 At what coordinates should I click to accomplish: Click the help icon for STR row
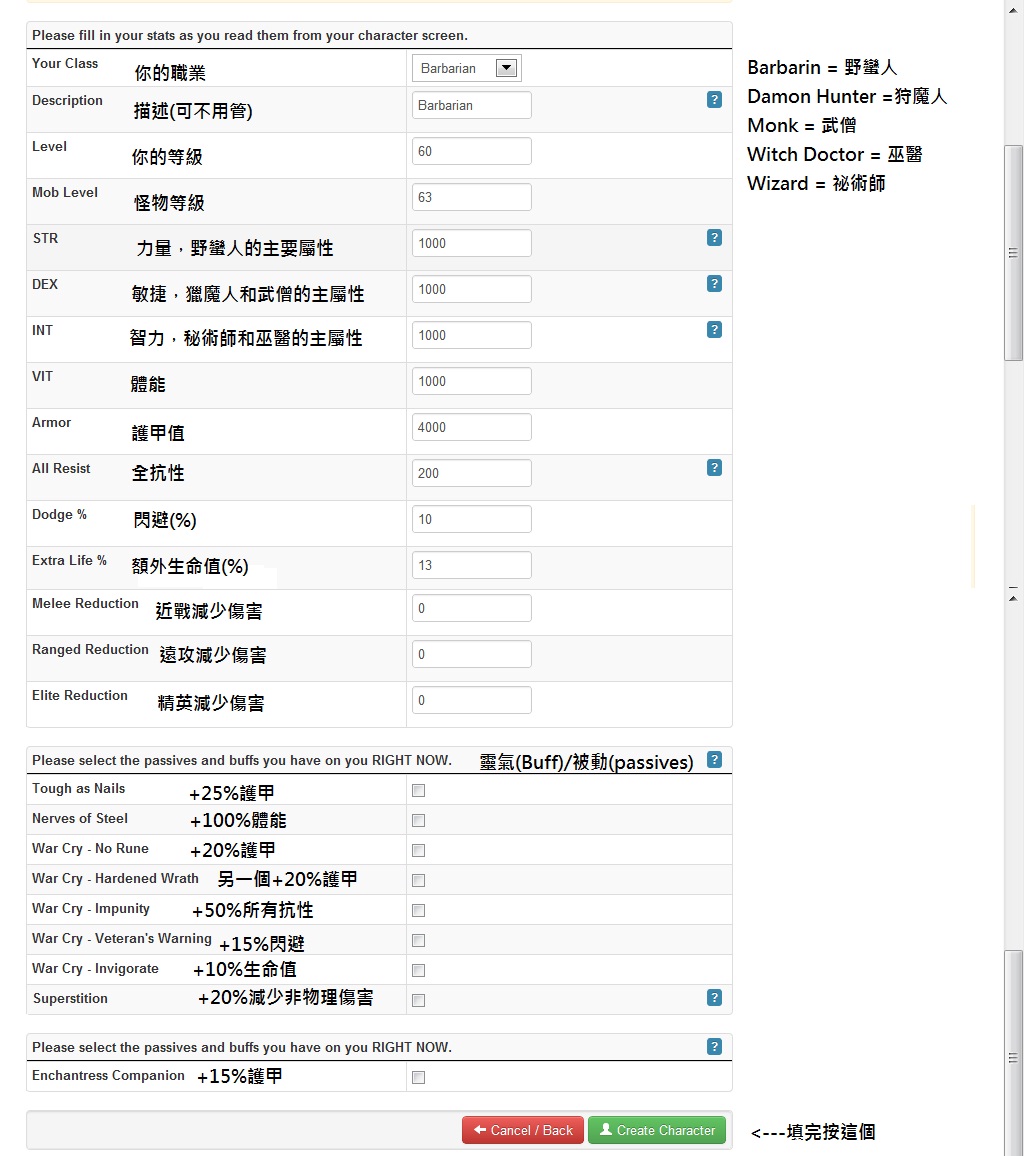click(714, 238)
